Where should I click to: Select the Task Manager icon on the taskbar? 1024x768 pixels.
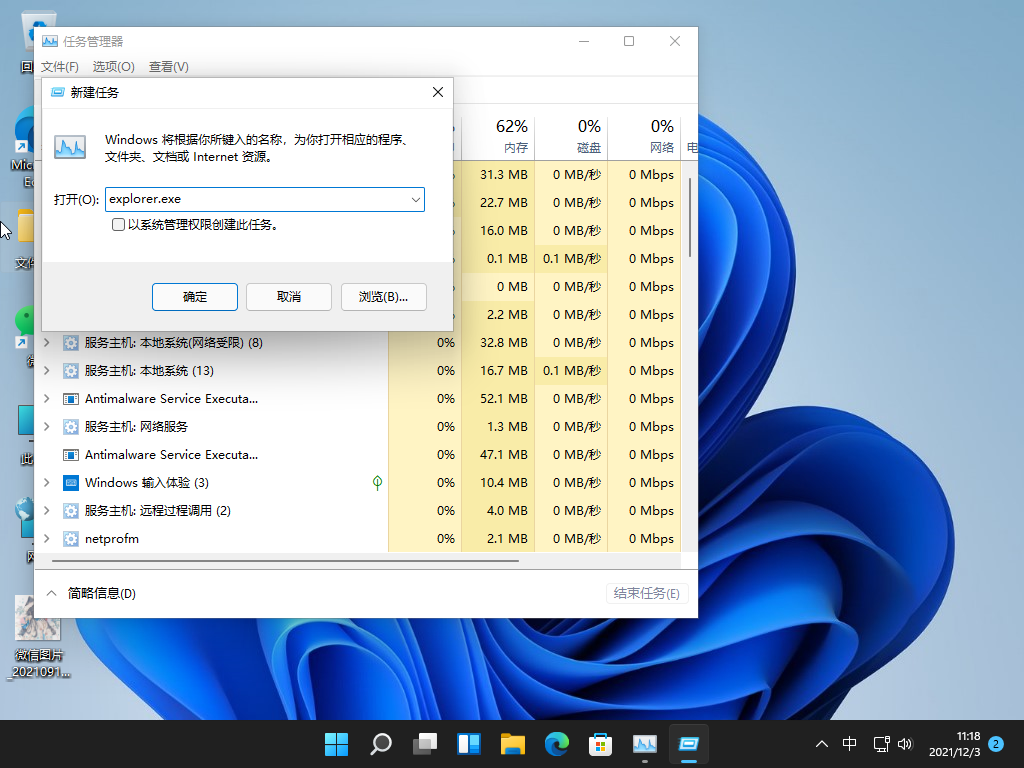644,744
